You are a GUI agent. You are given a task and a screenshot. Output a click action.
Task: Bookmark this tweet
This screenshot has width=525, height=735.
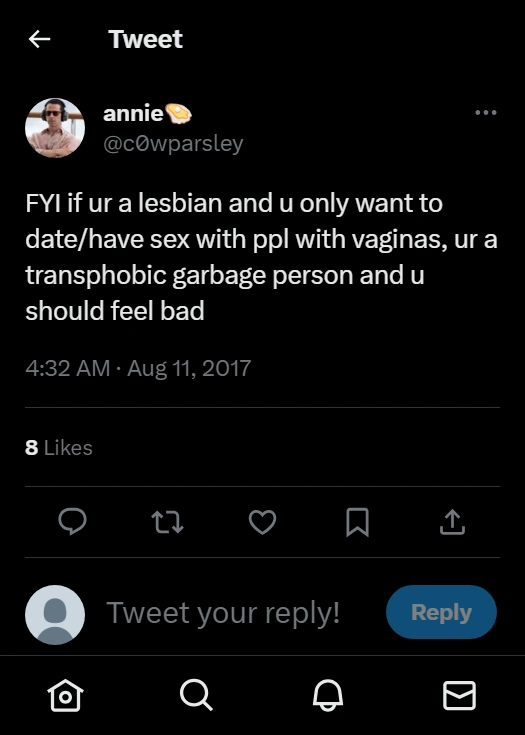tap(357, 522)
